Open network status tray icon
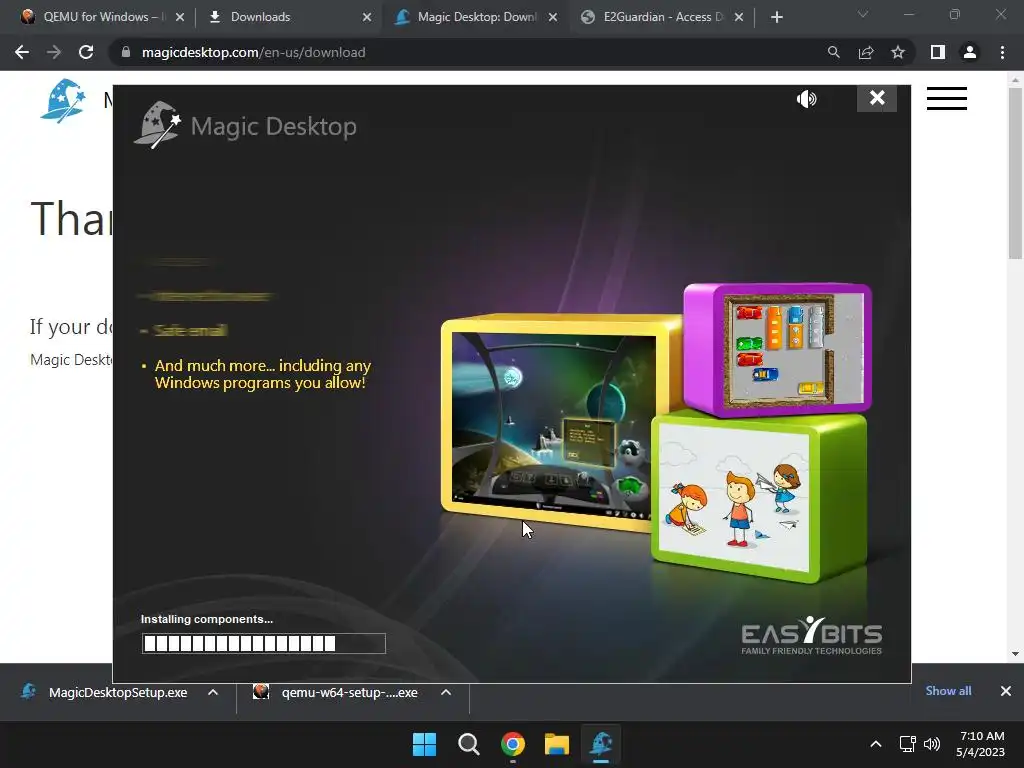 tap(907, 744)
